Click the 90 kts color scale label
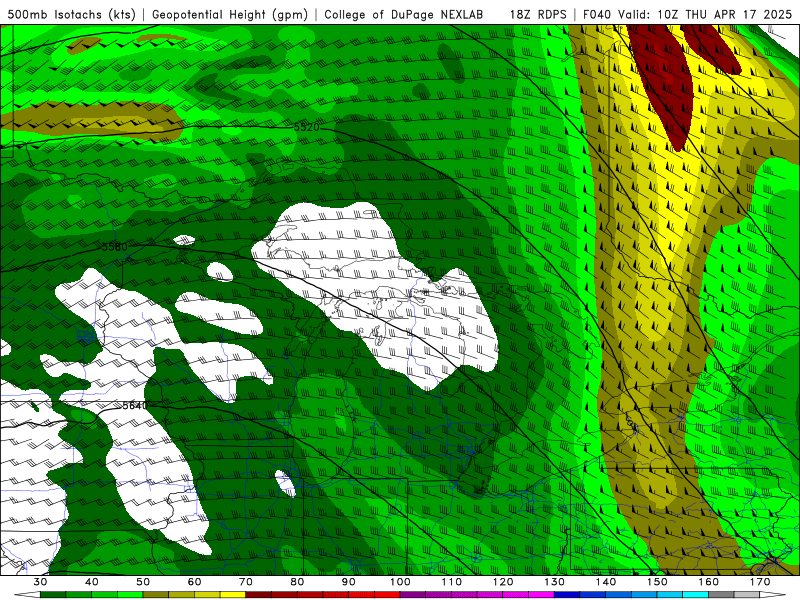The height and width of the screenshot is (600, 800). 349,582
